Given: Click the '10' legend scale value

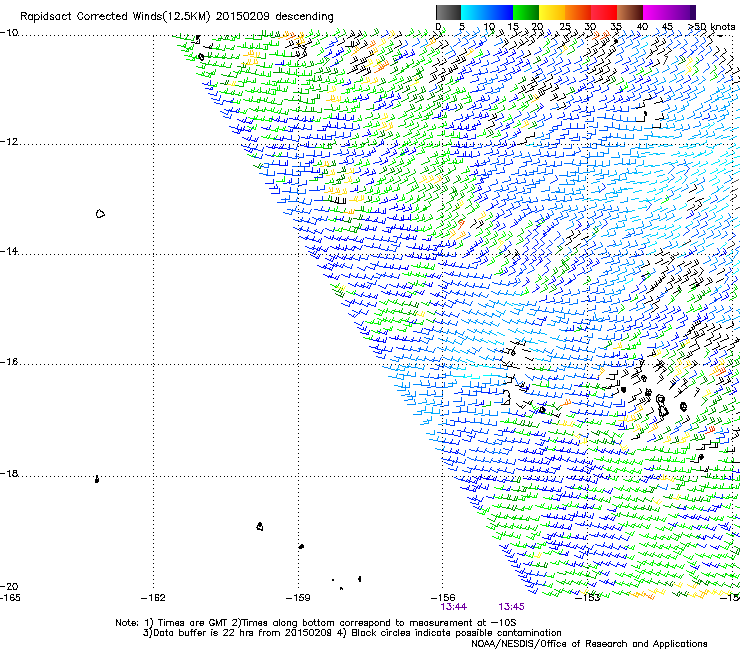Looking at the screenshot, I should (489, 27).
